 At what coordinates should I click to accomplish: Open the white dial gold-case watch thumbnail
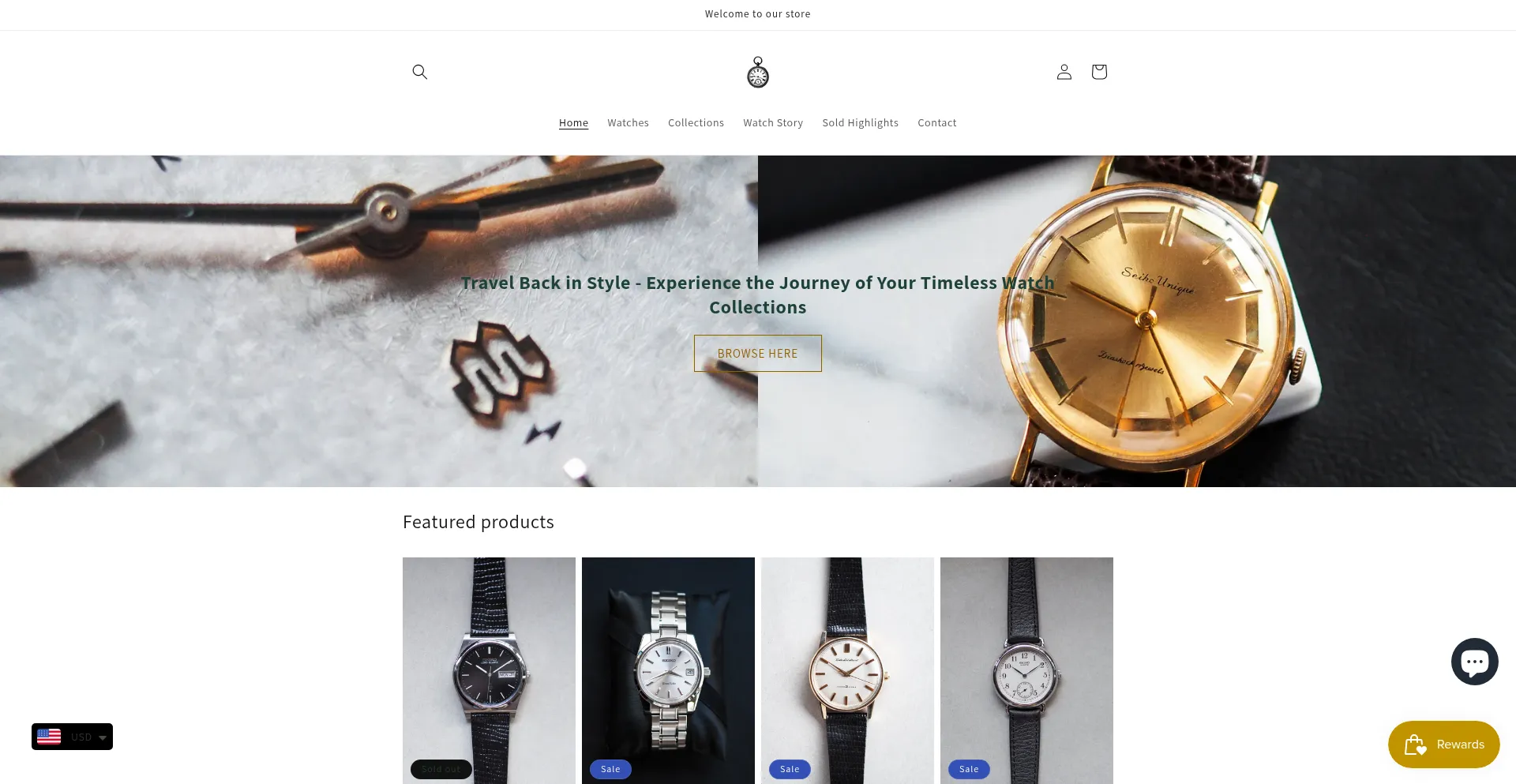[847, 670]
